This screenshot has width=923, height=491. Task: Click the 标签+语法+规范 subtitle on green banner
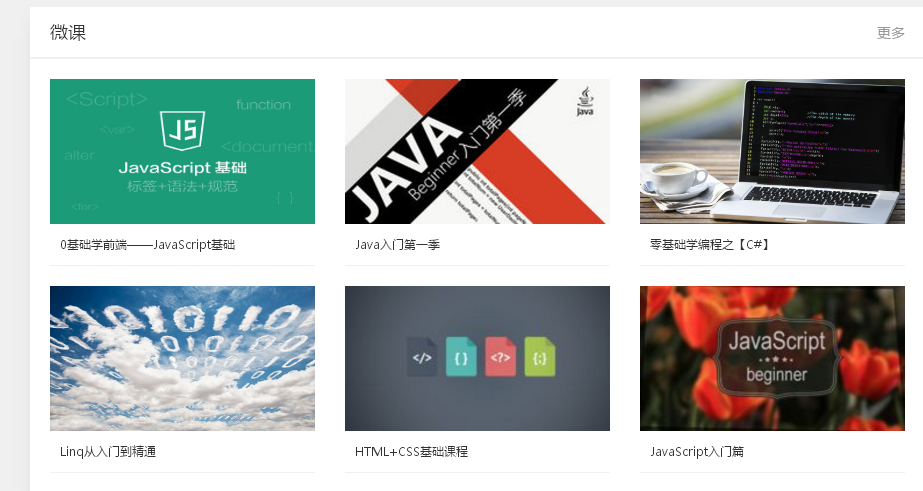tap(182, 187)
